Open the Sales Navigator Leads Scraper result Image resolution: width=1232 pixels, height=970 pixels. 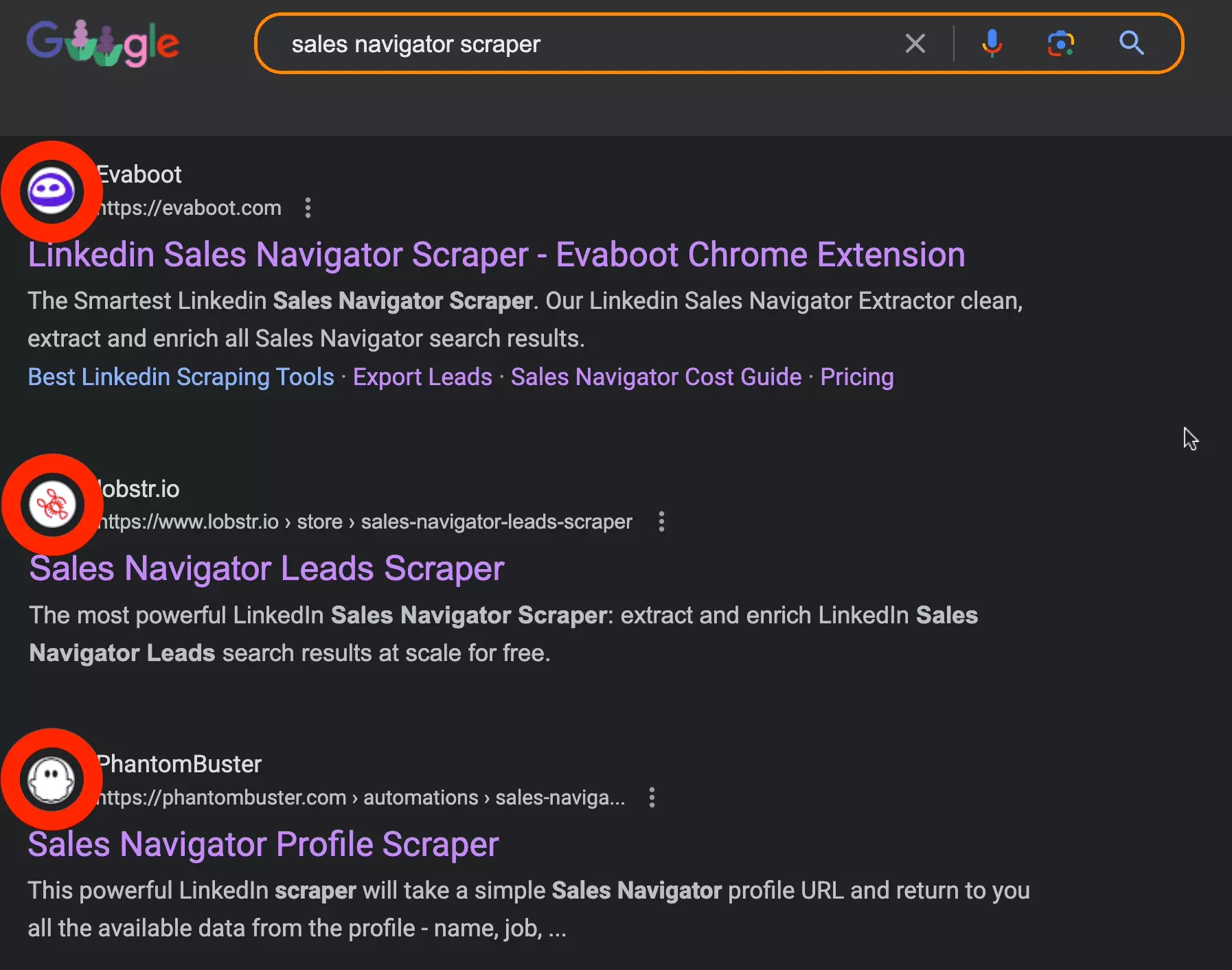(266, 568)
